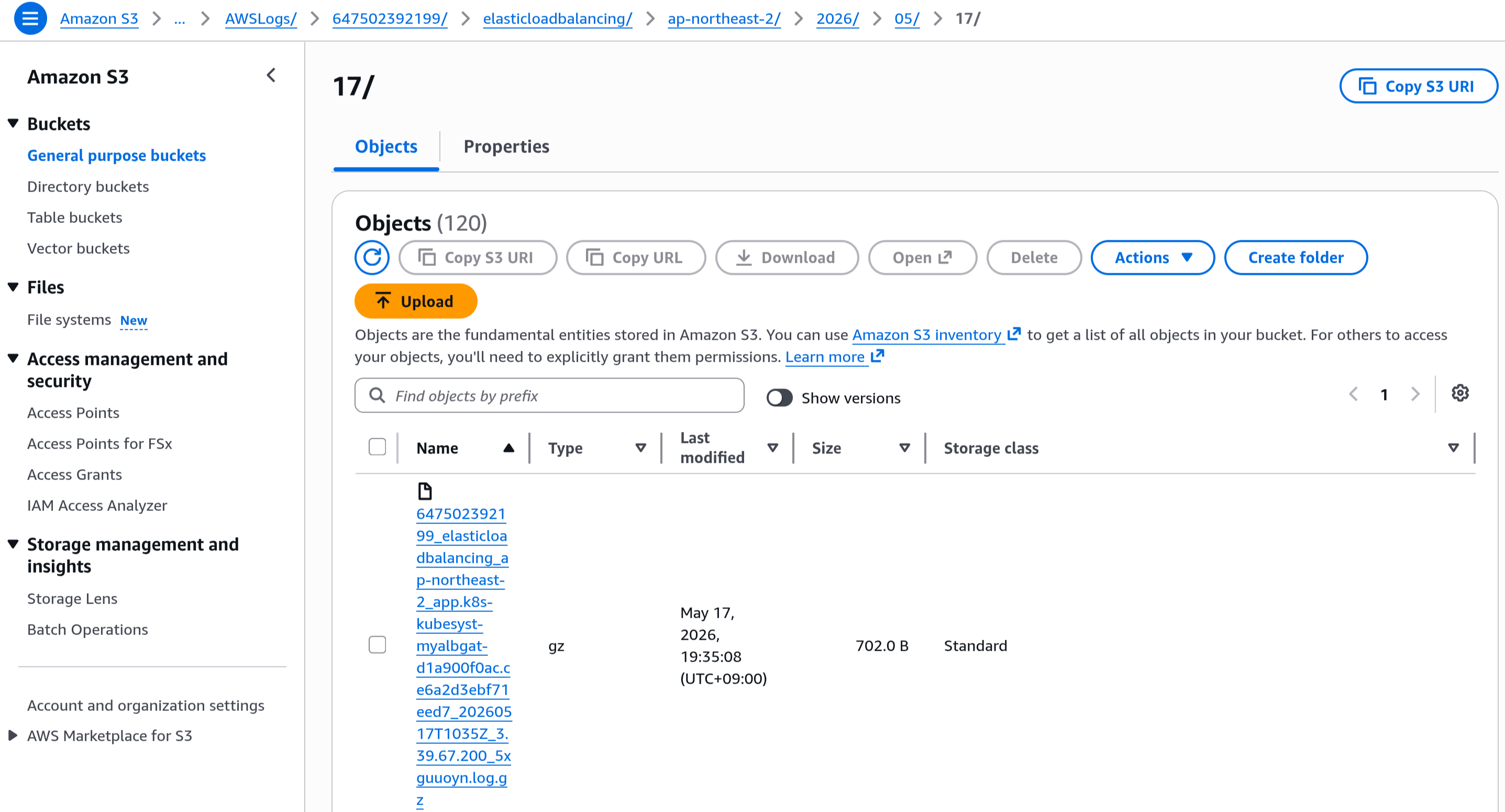1505x812 pixels.
Task: Sort by the Last modified column
Action: (x=772, y=448)
